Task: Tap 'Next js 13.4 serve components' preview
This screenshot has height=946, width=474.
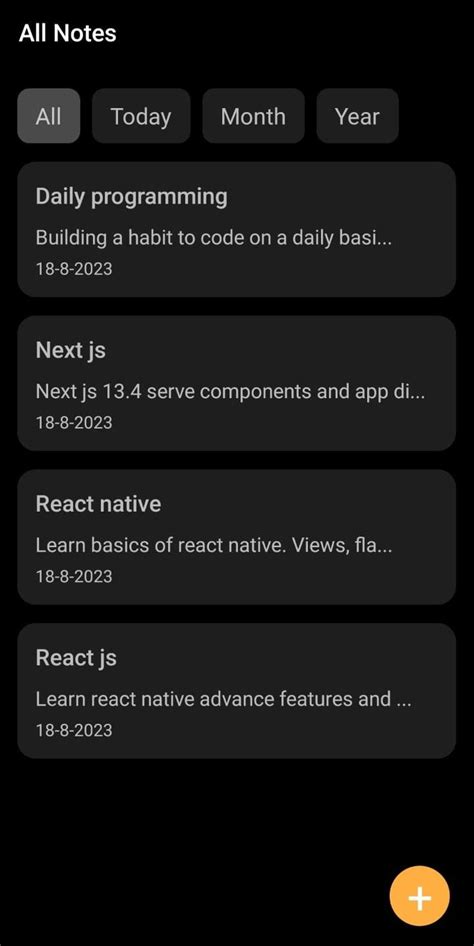Action: pos(230,392)
